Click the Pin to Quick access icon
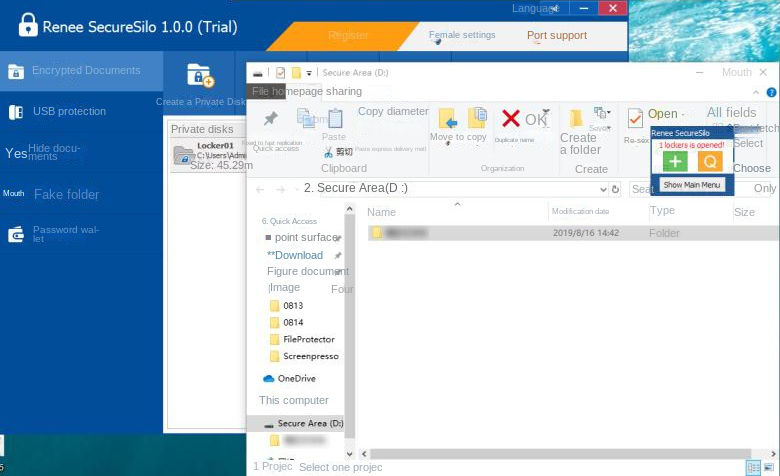This screenshot has width=780, height=476. coord(270,119)
